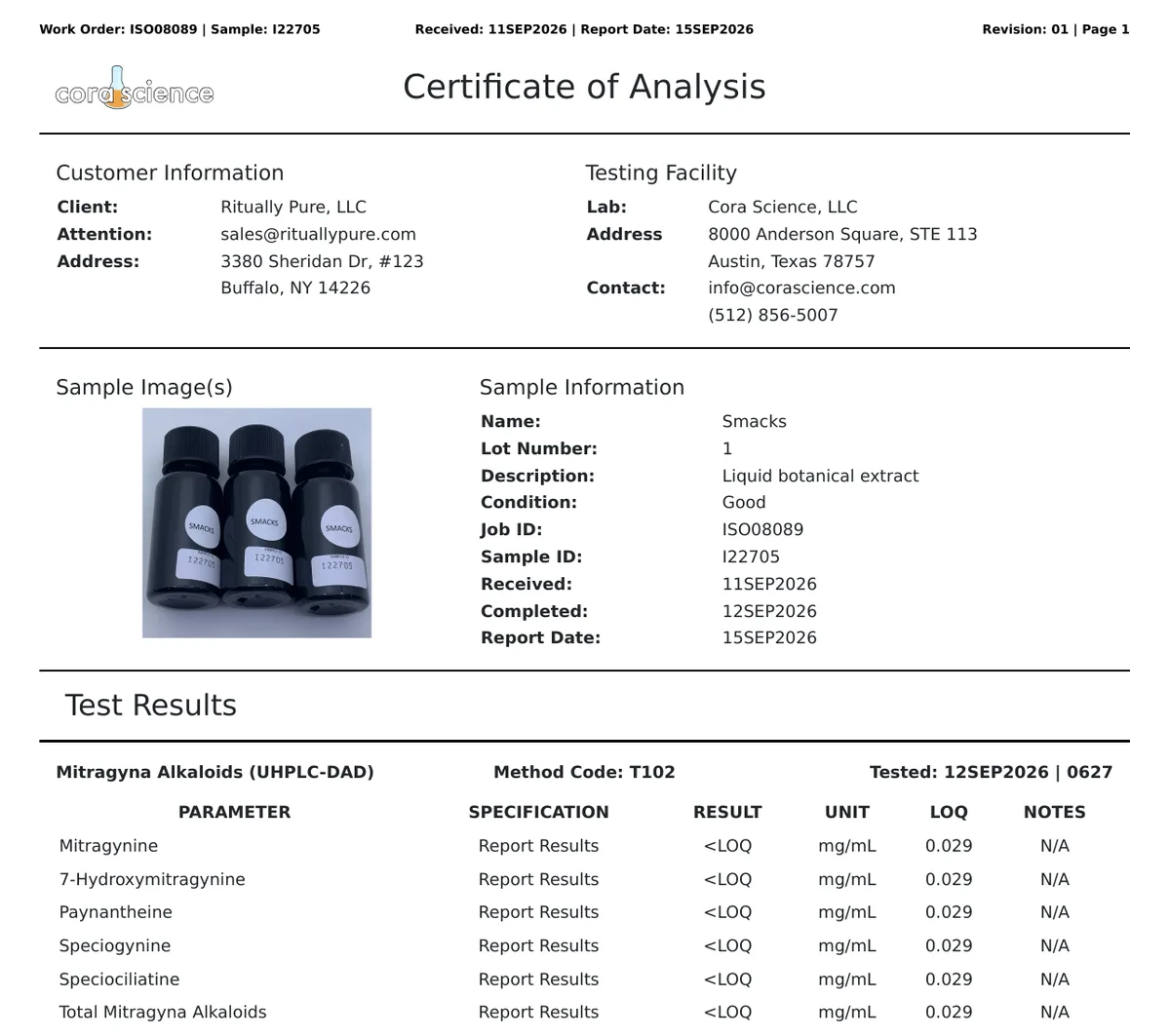Viewport: 1170px width, 1036px height.
Task: Click the <LOQ result for Mitragynine
Action: pos(727,846)
